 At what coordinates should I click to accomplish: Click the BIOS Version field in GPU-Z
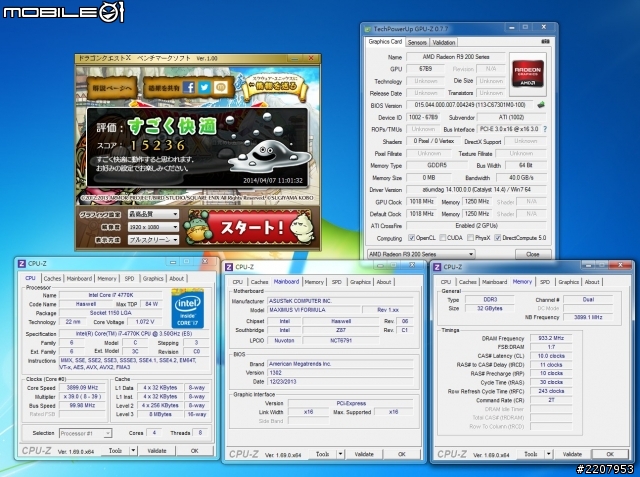(x=469, y=105)
